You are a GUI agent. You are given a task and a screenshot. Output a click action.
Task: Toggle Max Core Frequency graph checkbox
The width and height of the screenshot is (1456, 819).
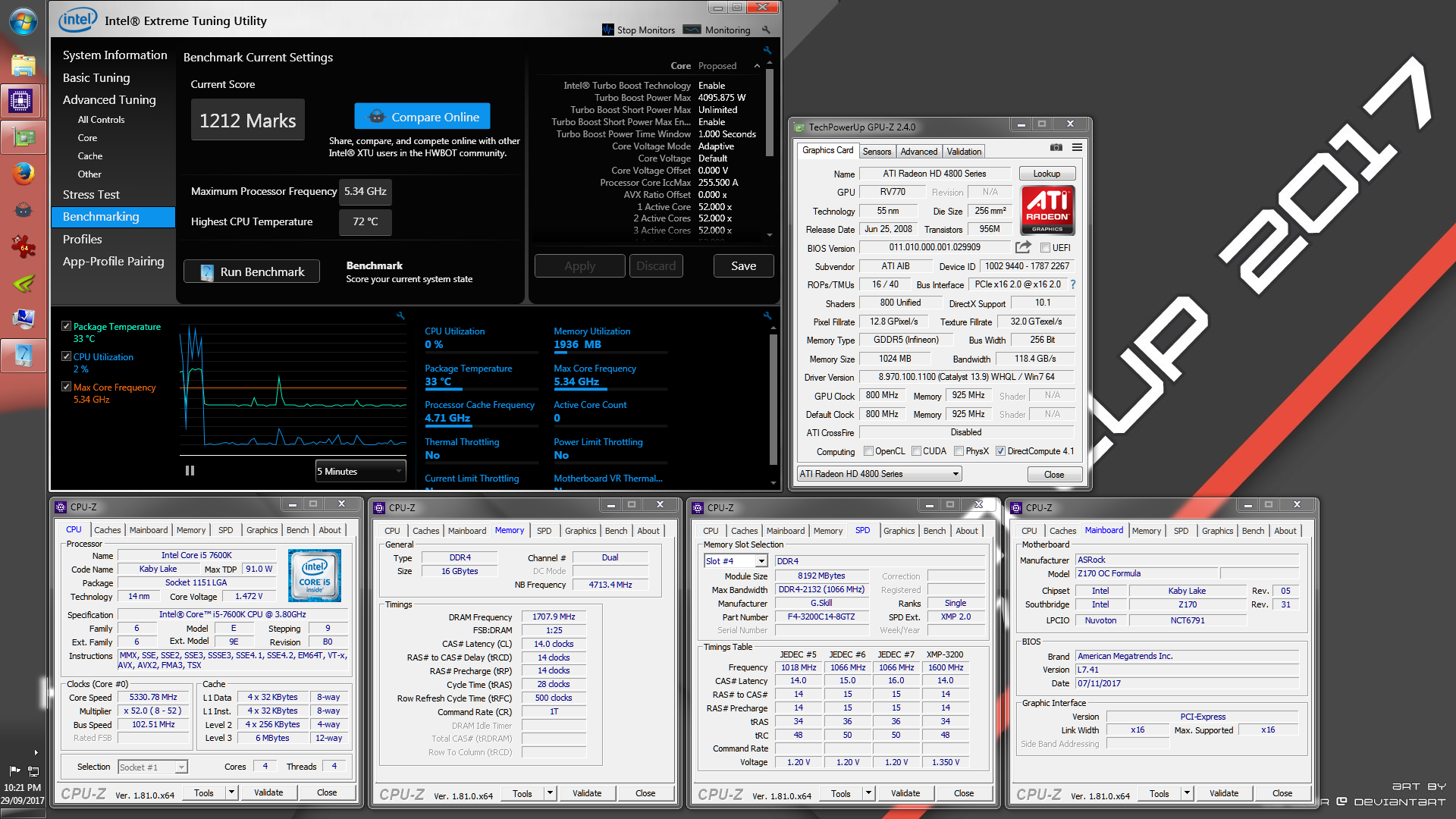[x=66, y=387]
